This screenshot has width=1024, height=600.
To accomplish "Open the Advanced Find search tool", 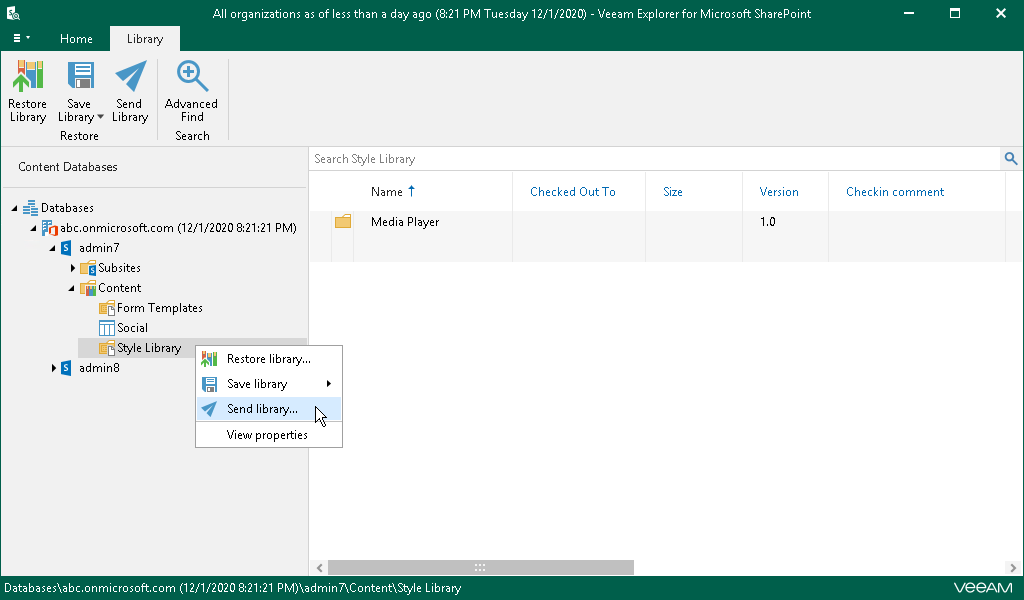I will click(191, 91).
